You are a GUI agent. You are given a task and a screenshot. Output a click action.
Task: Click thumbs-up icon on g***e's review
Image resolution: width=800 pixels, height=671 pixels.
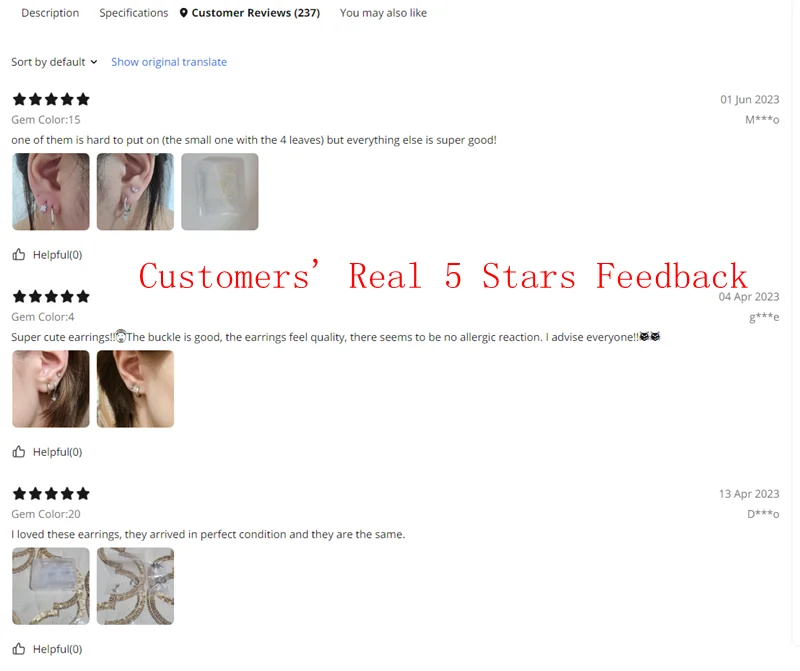pyautogui.click(x=19, y=452)
